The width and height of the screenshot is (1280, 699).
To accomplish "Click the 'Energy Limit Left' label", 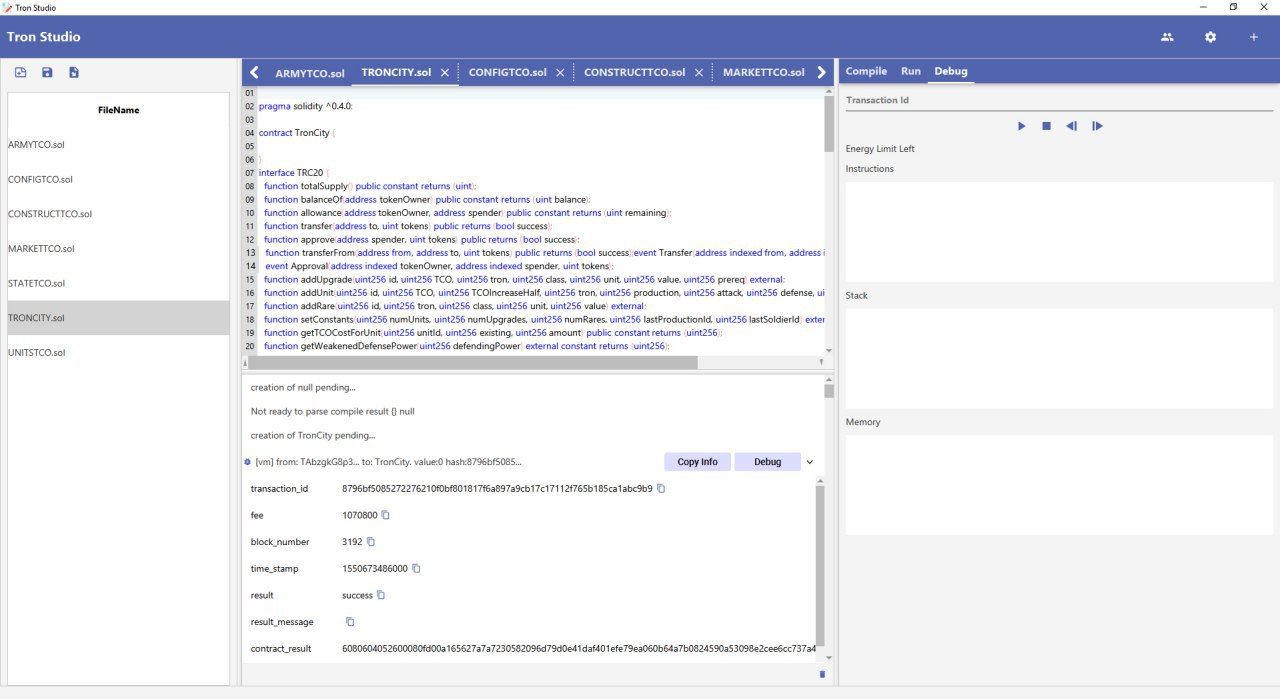I will [880, 149].
